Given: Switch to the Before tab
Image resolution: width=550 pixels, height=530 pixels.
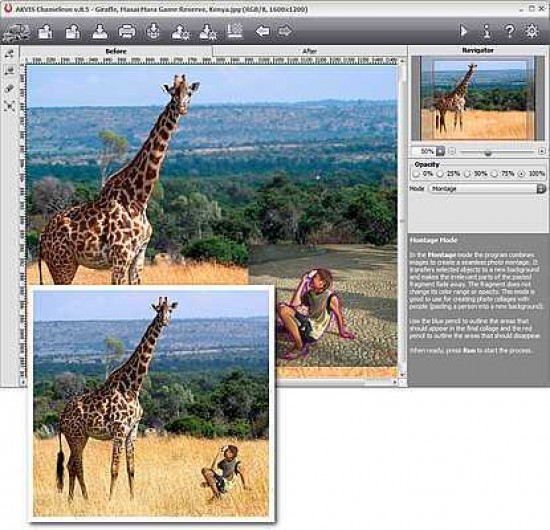Looking at the screenshot, I should pos(116,51).
